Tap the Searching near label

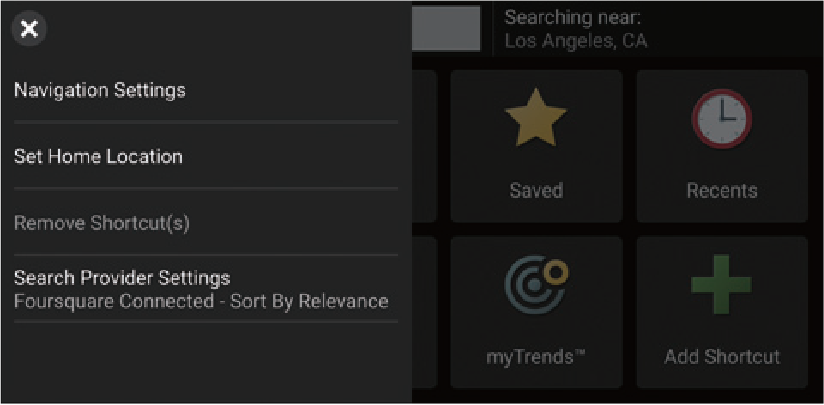[572, 17]
